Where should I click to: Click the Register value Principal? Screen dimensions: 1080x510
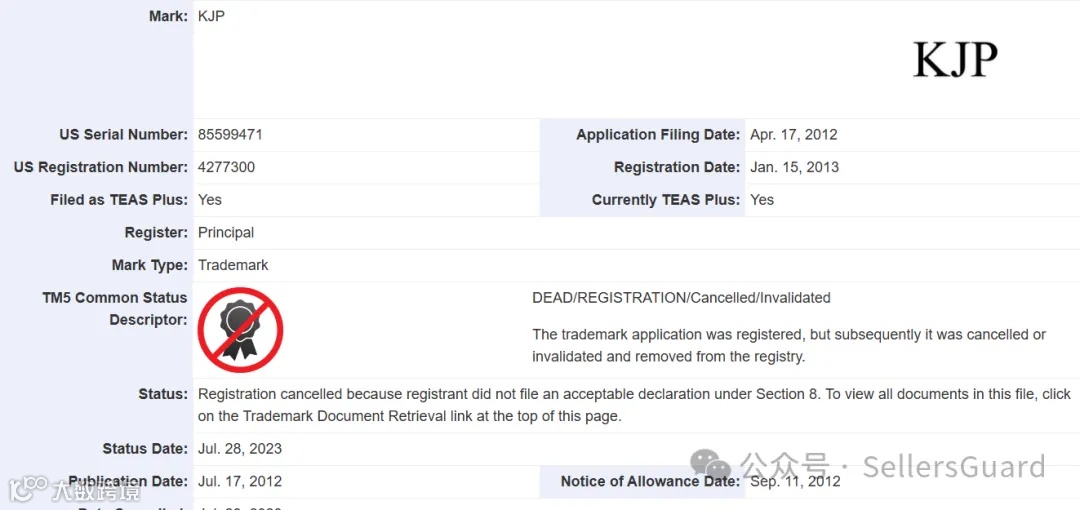point(226,232)
